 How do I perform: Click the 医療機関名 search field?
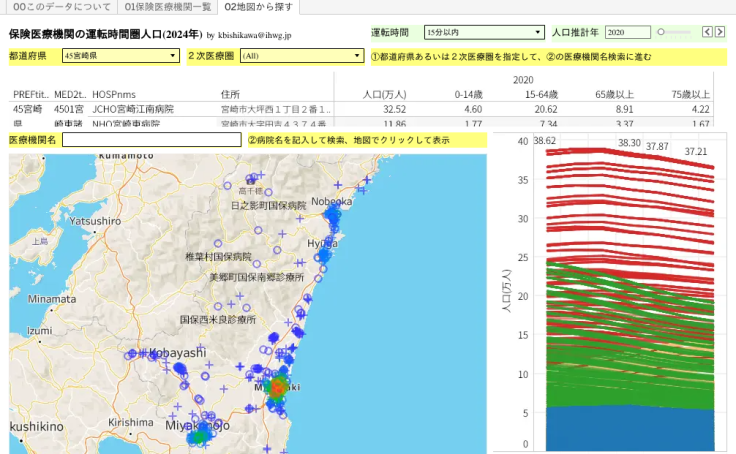(152, 140)
